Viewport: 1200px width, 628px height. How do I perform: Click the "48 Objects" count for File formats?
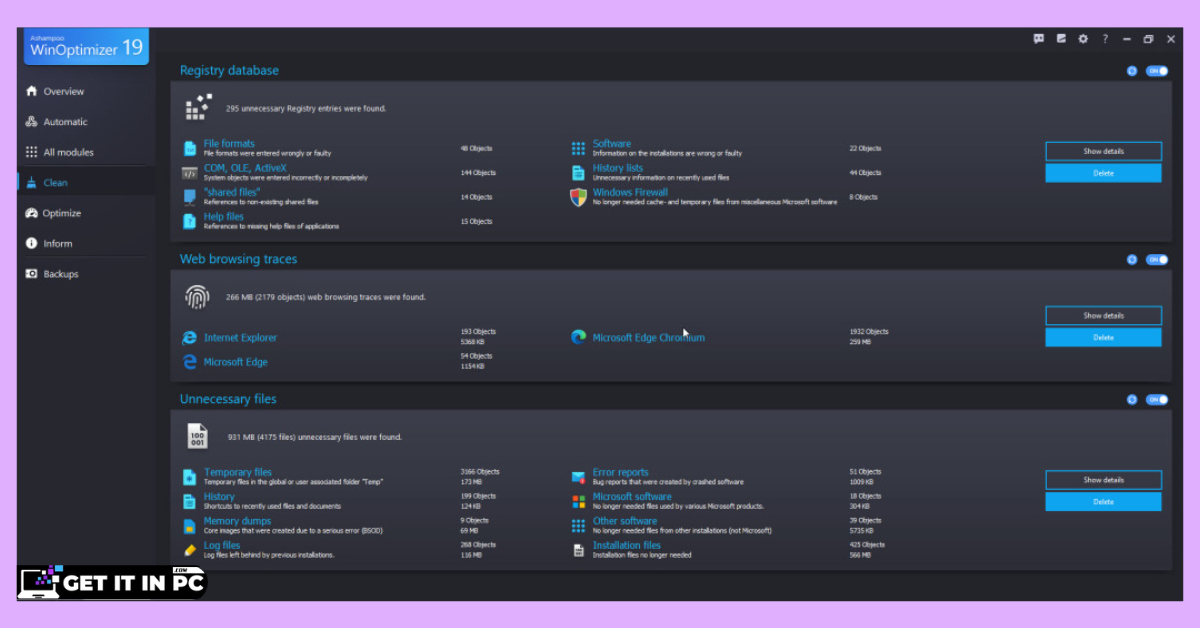point(476,148)
